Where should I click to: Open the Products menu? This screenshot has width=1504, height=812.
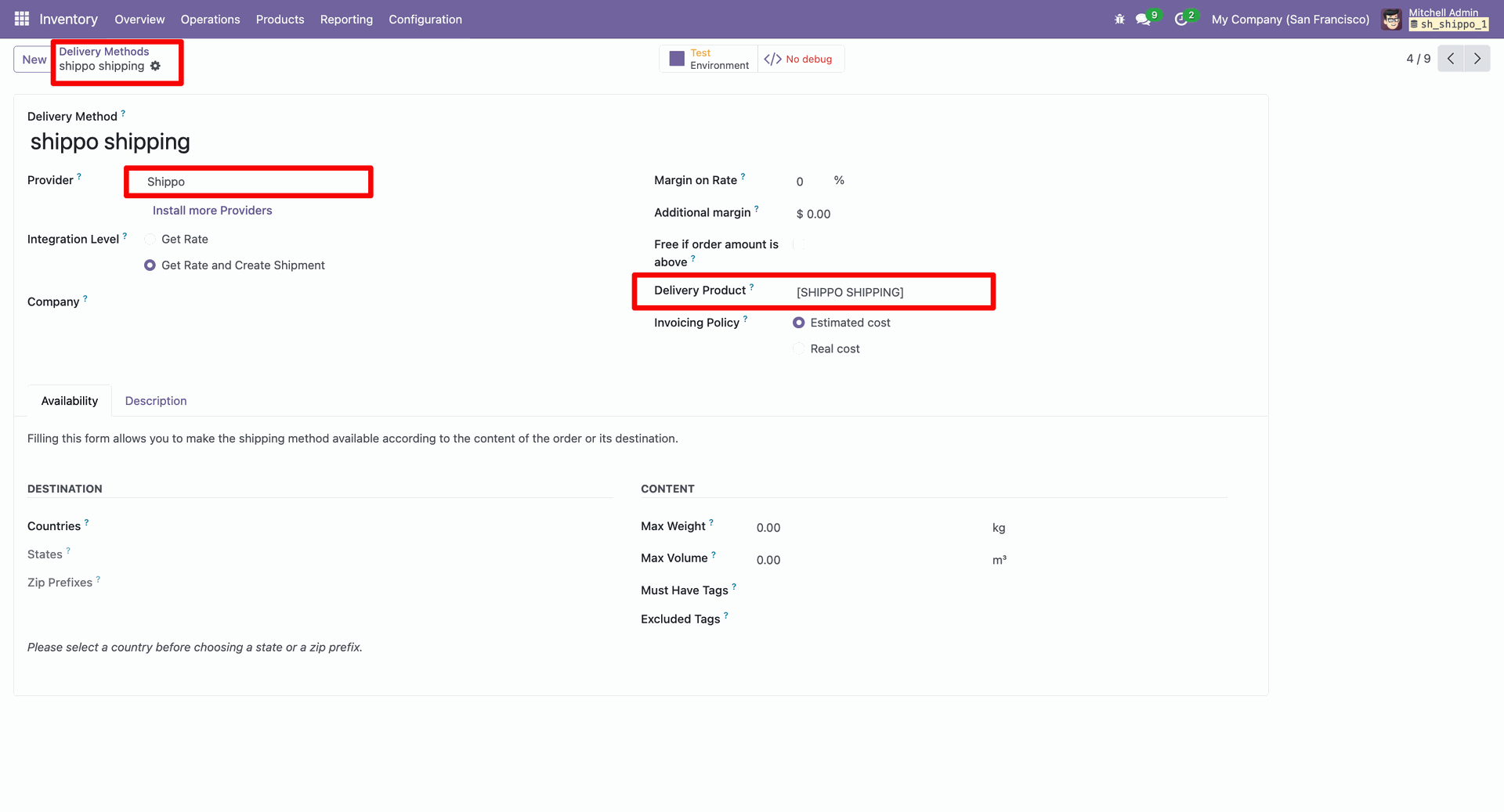click(x=280, y=19)
